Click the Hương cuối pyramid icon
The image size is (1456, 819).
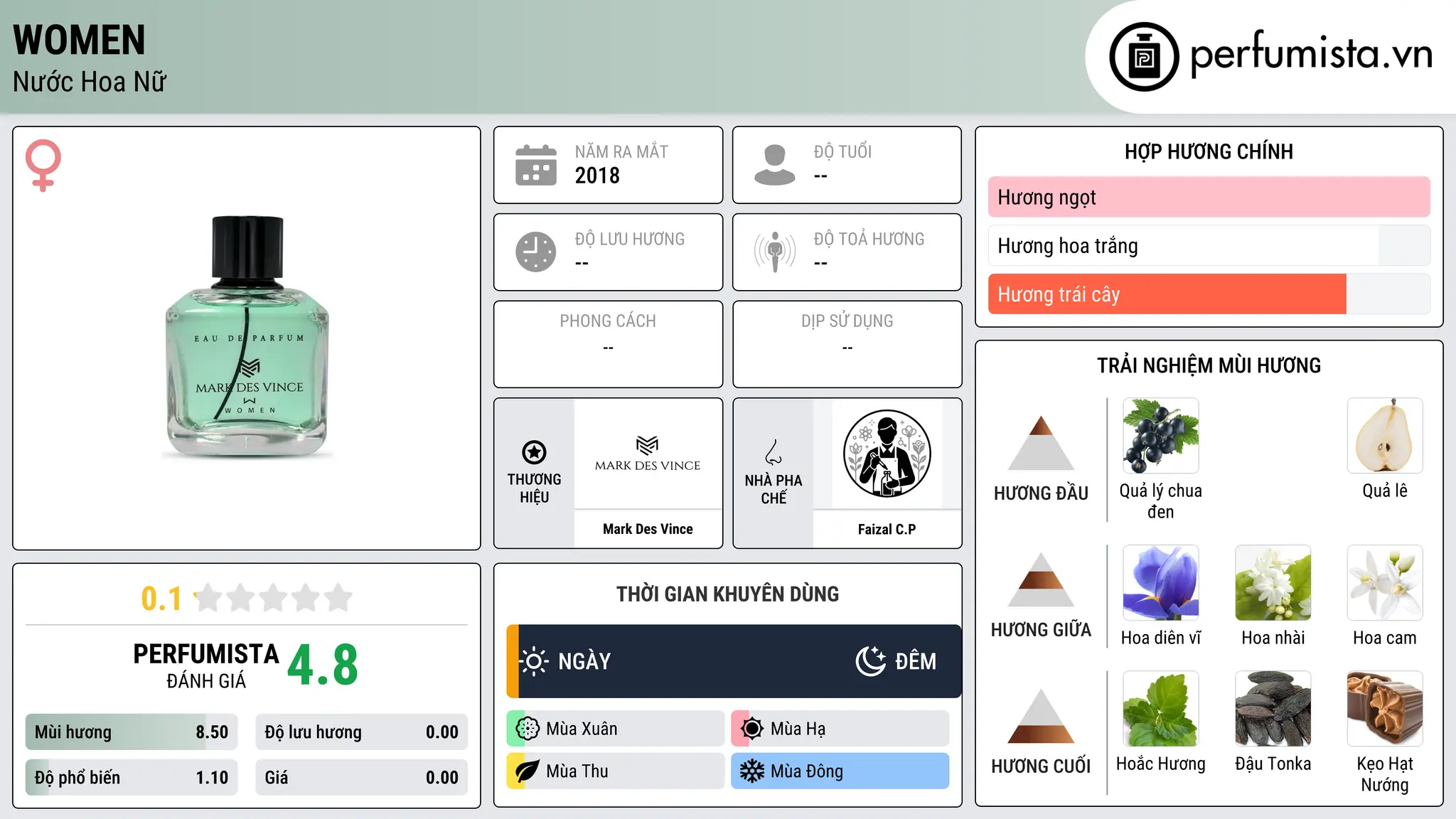coord(1041,716)
